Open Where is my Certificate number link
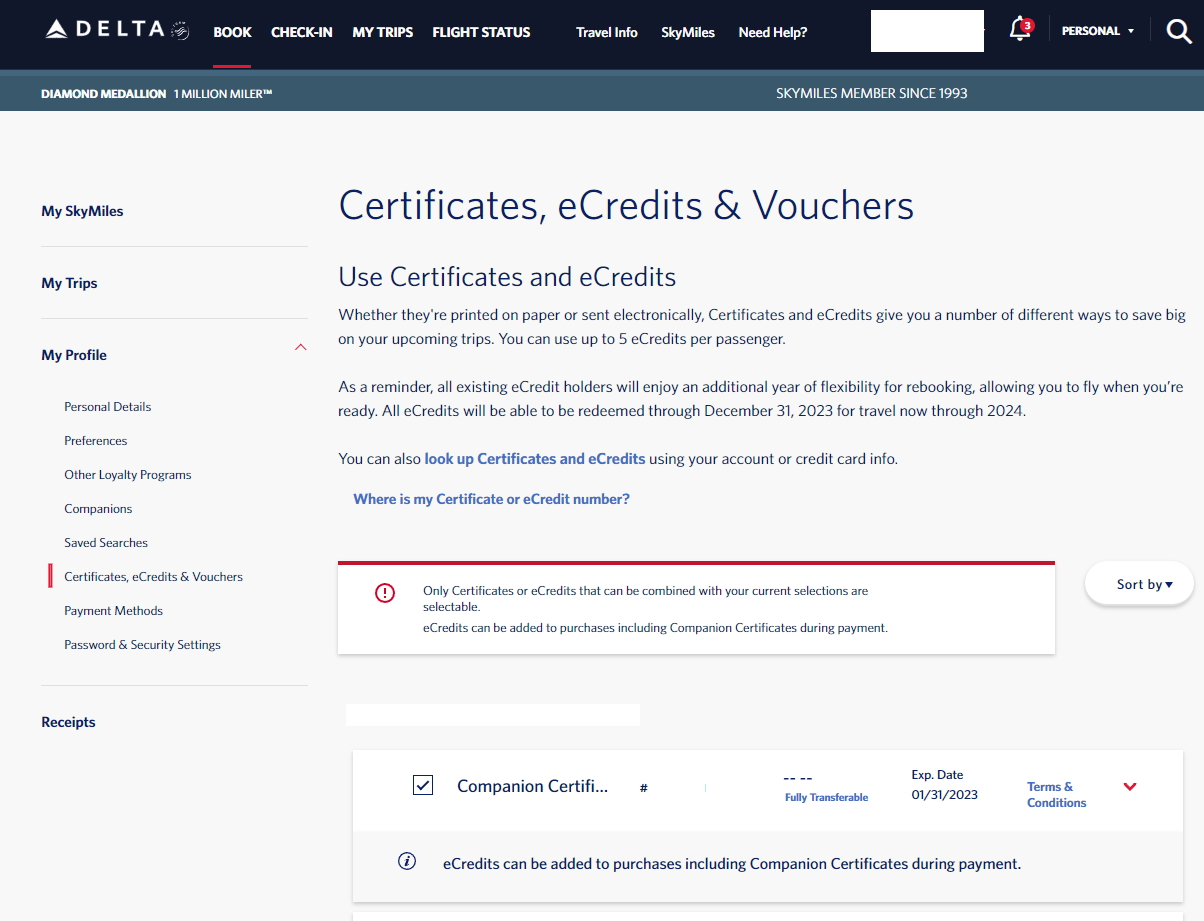The height and width of the screenshot is (921, 1204). pos(491,499)
